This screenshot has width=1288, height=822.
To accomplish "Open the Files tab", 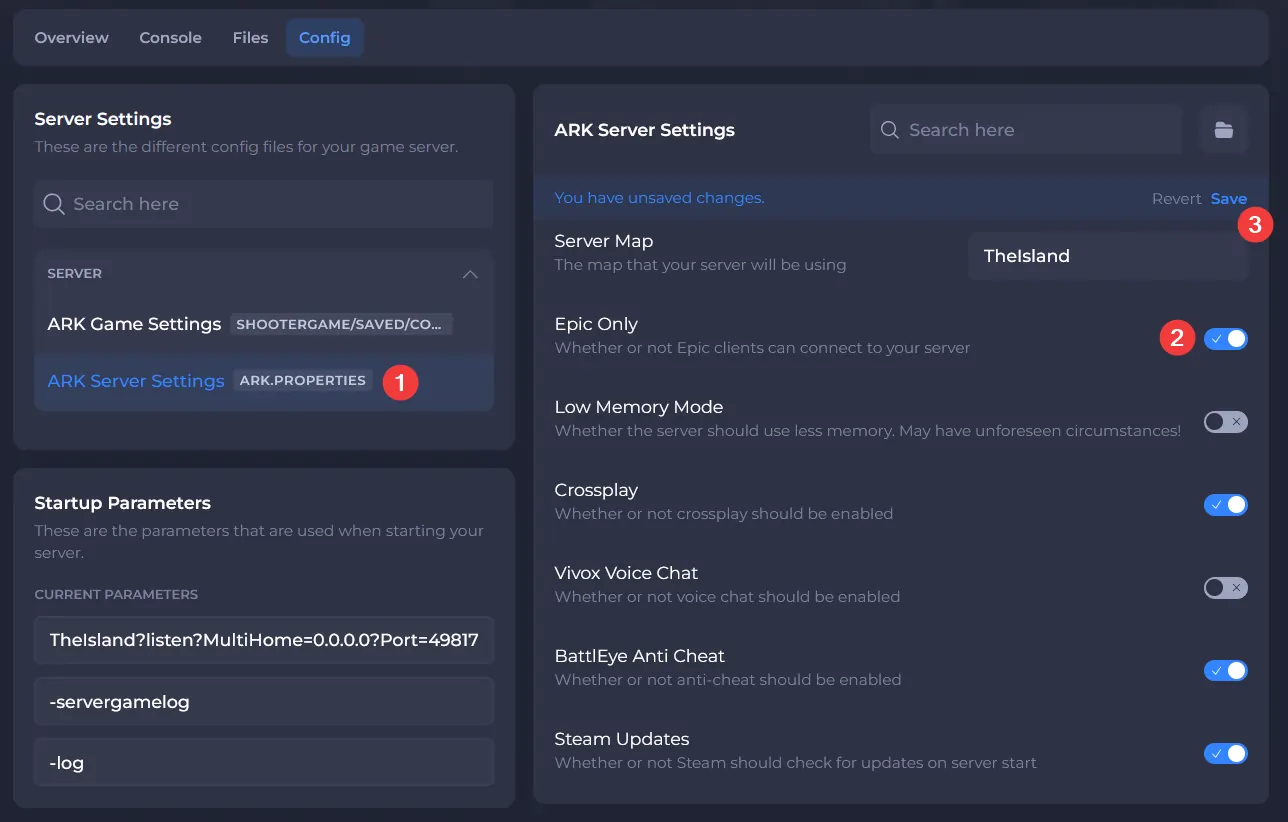I will pyautogui.click(x=250, y=38).
